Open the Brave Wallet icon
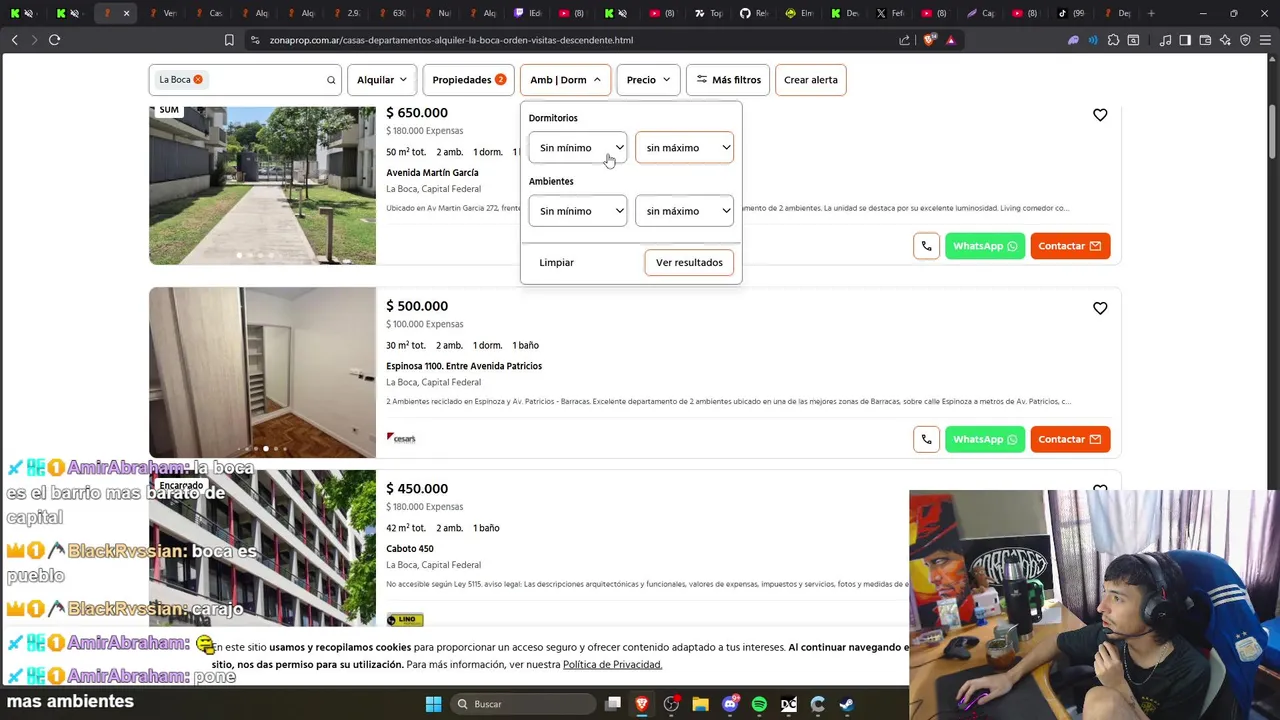Screen dimensions: 1280x720 click(x=1205, y=40)
